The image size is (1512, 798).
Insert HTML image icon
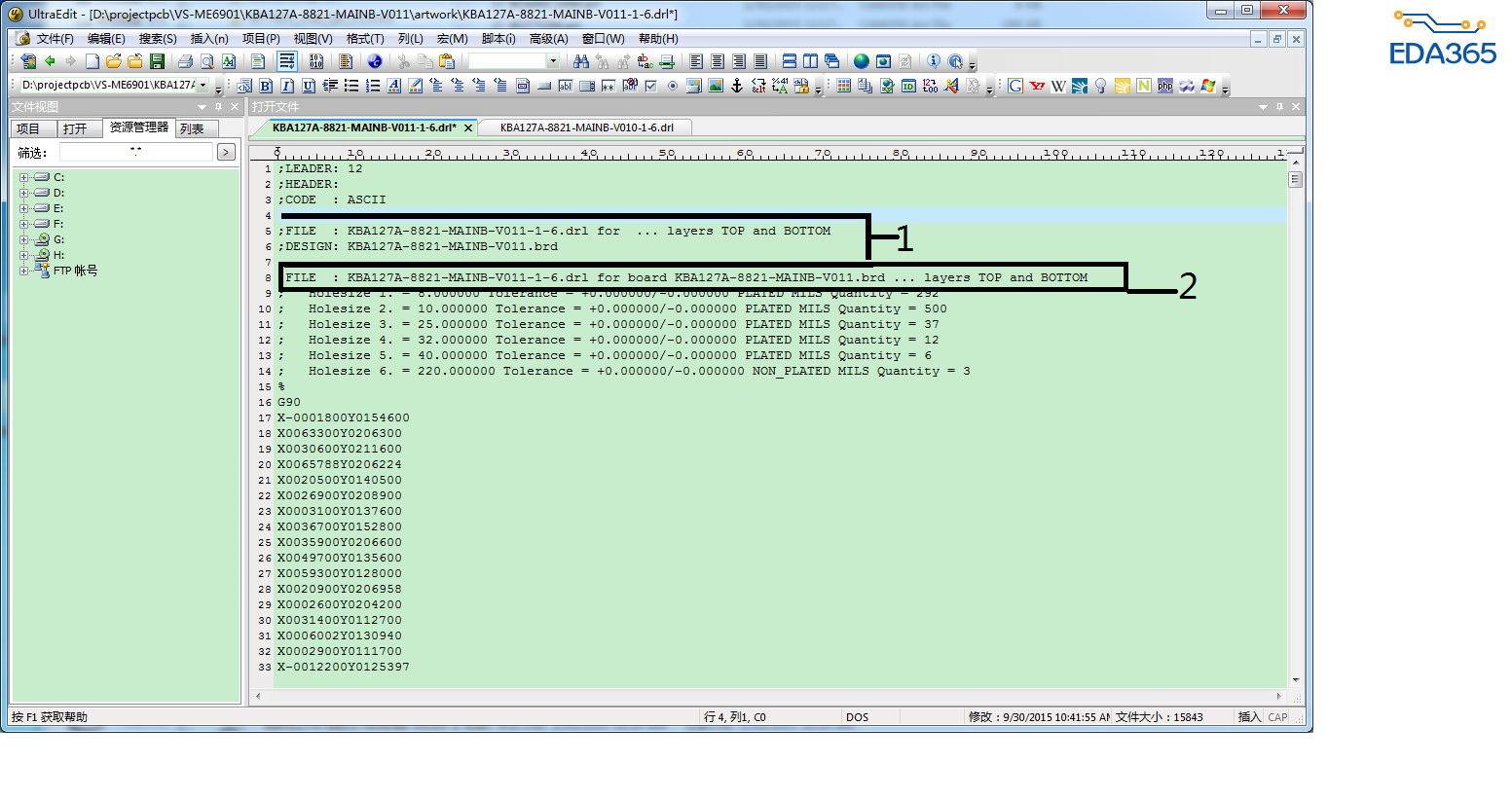716,86
